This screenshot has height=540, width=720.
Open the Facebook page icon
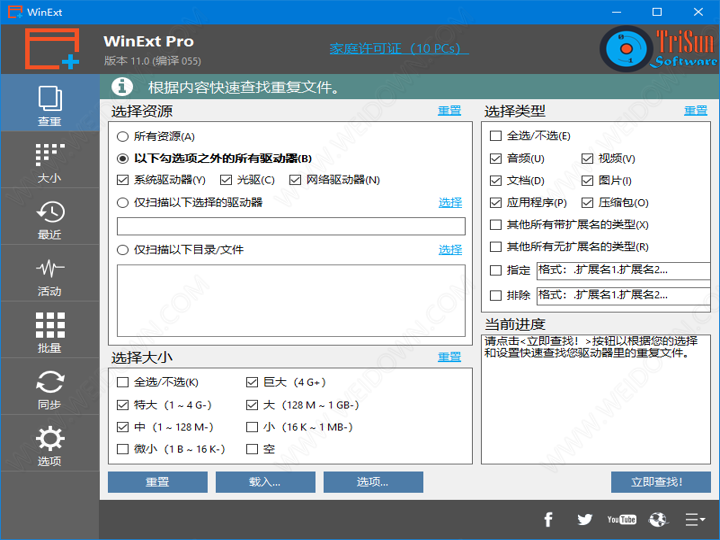[x=548, y=520]
